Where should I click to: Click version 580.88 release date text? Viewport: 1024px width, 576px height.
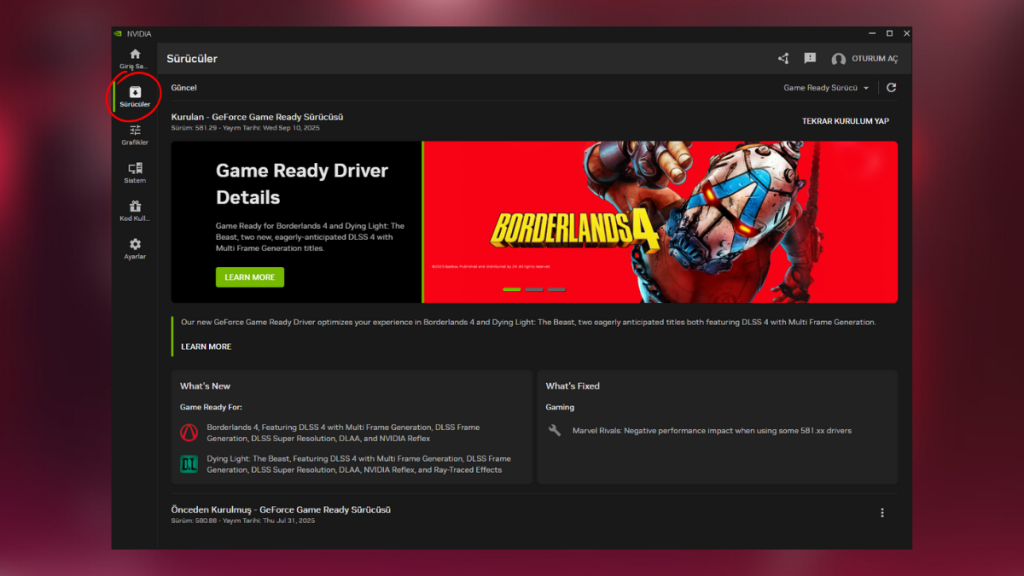click(x=243, y=520)
